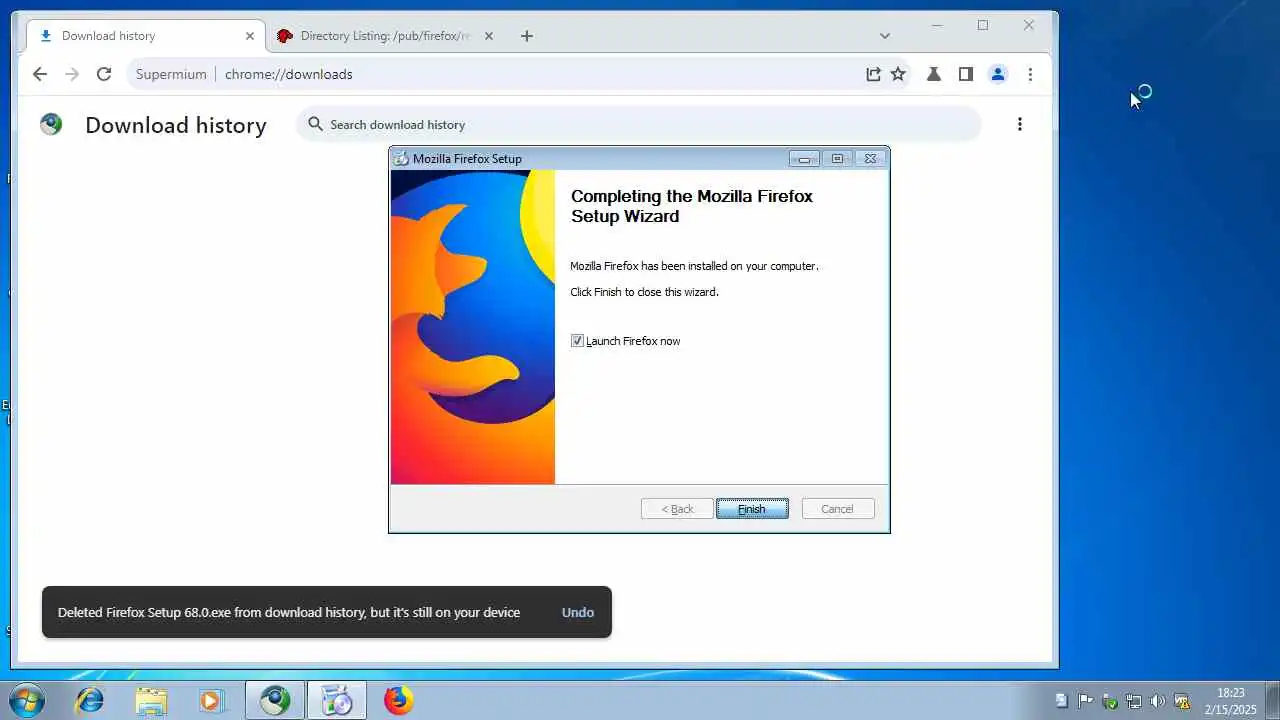Click the browser Back arrow
This screenshot has width=1280, height=720.
[40, 74]
